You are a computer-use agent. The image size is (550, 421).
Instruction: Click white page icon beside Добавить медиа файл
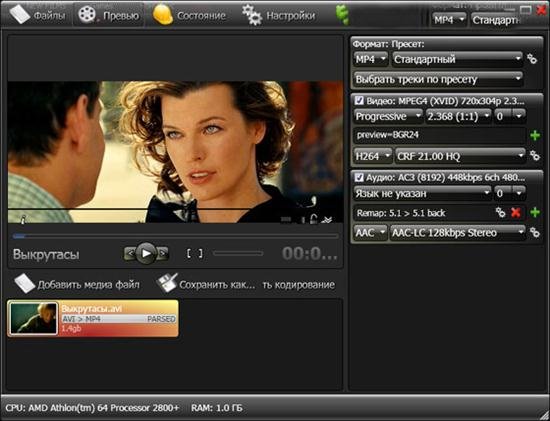click(x=25, y=283)
